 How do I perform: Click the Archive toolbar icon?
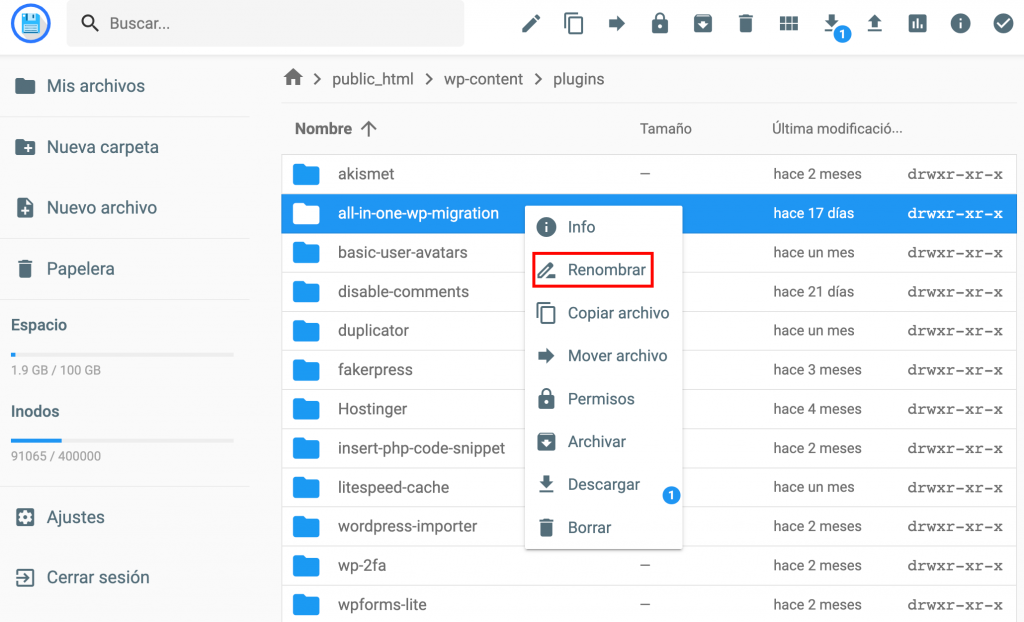(703, 22)
